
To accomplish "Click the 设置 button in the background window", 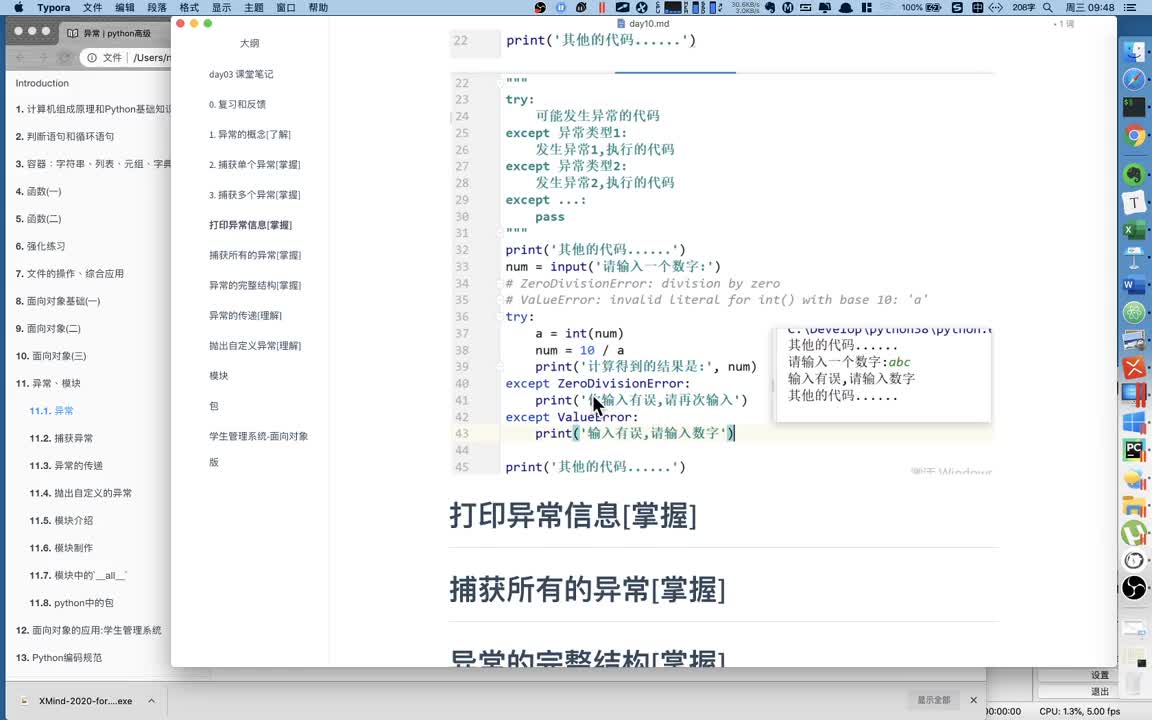I will [1099, 675].
